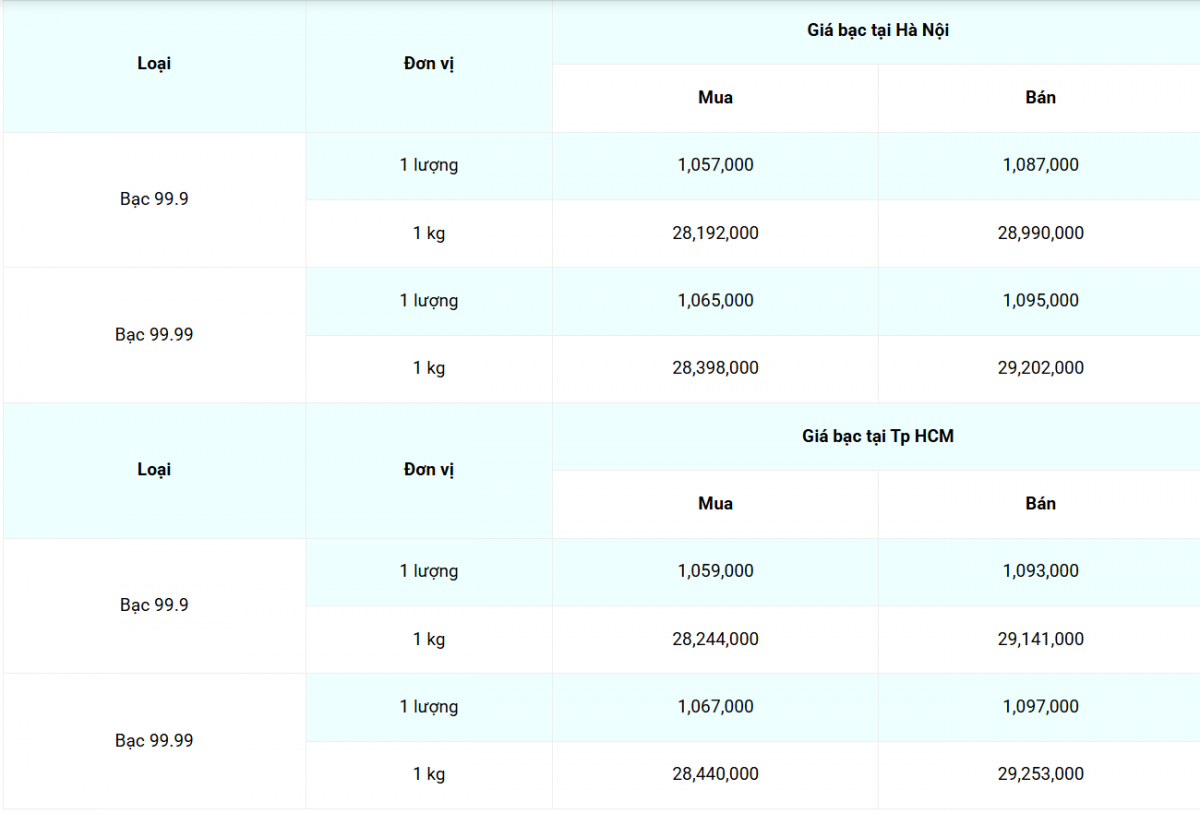Image resolution: width=1200 pixels, height=814 pixels.
Task: Select the 28,244,000 price cell
Action: (x=715, y=639)
